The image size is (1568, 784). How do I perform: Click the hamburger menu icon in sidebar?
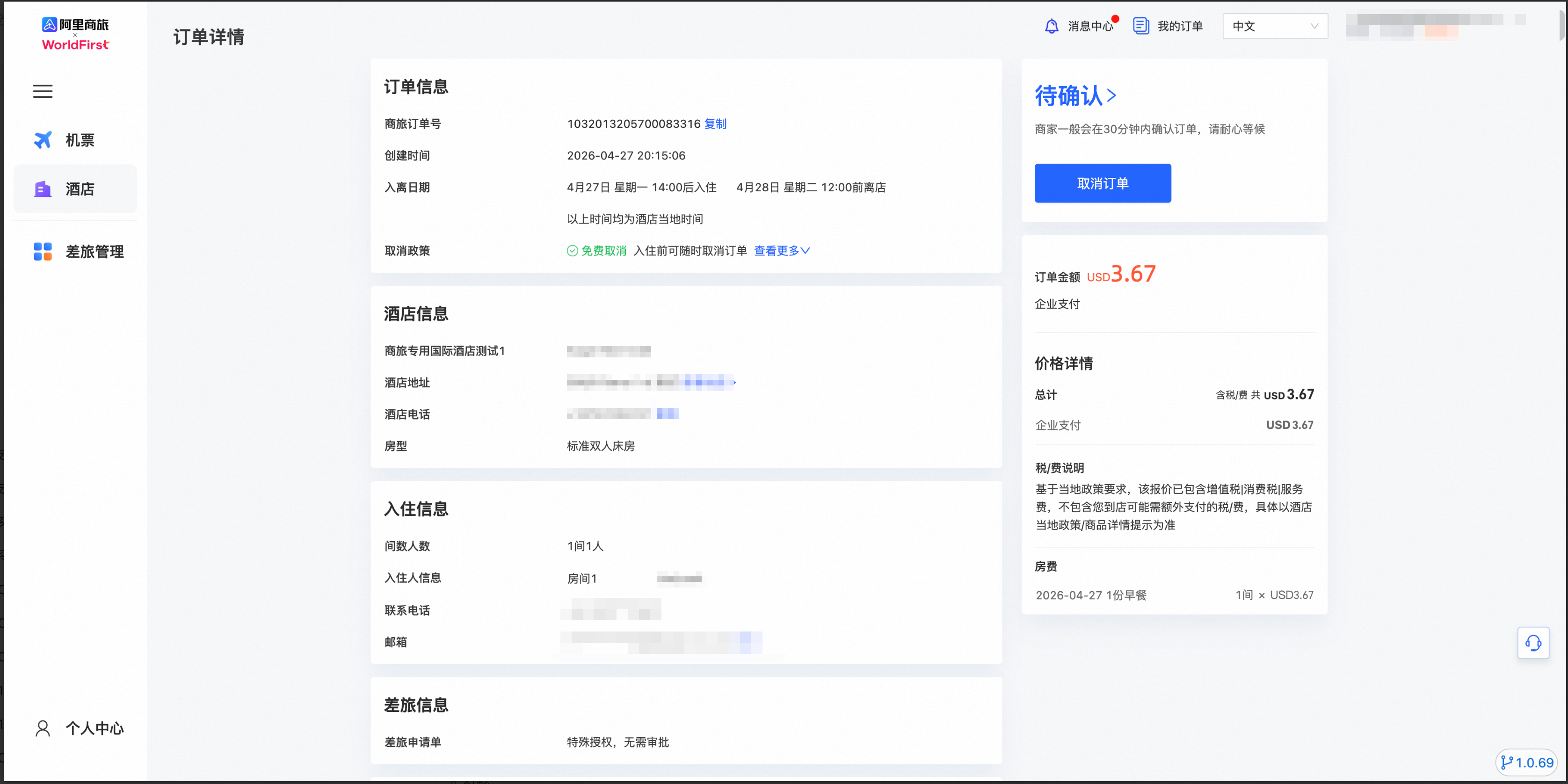tap(43, 91)
